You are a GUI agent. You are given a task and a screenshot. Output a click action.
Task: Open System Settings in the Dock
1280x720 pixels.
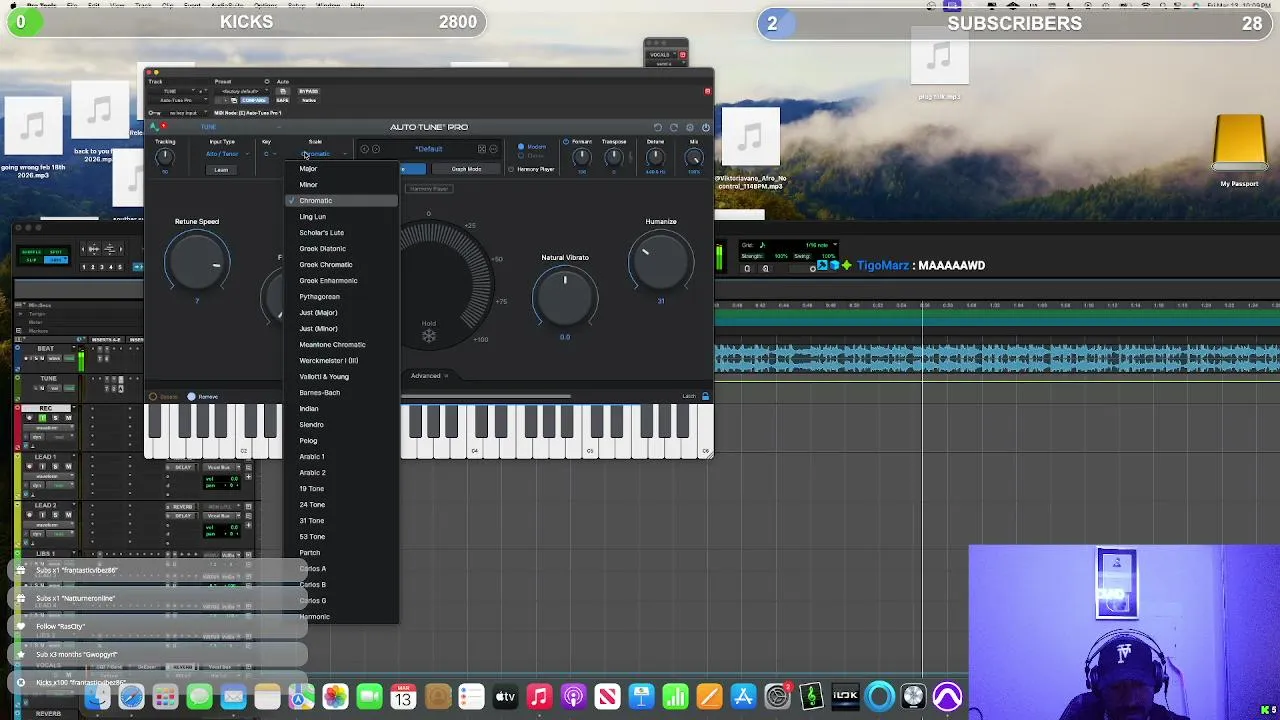(x=777, y=696)
